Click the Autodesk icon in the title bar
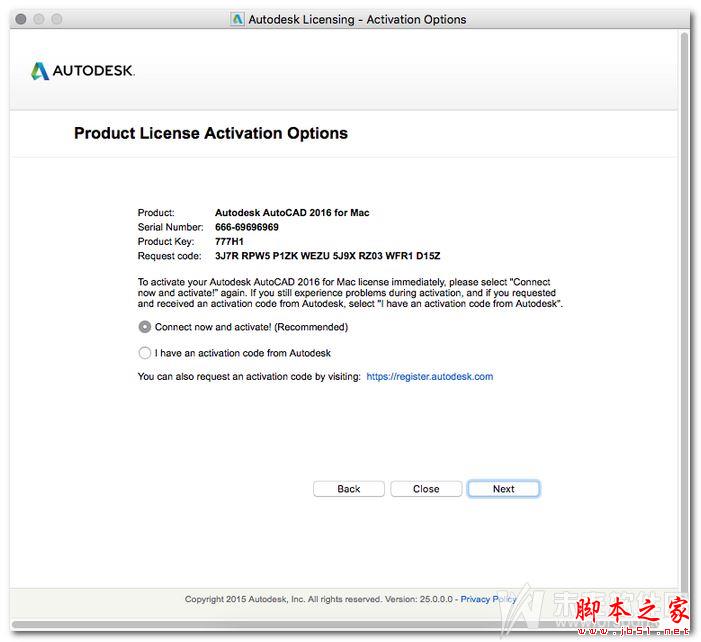Viewport: 701px width, 642px height. click(x=237, y=19)
